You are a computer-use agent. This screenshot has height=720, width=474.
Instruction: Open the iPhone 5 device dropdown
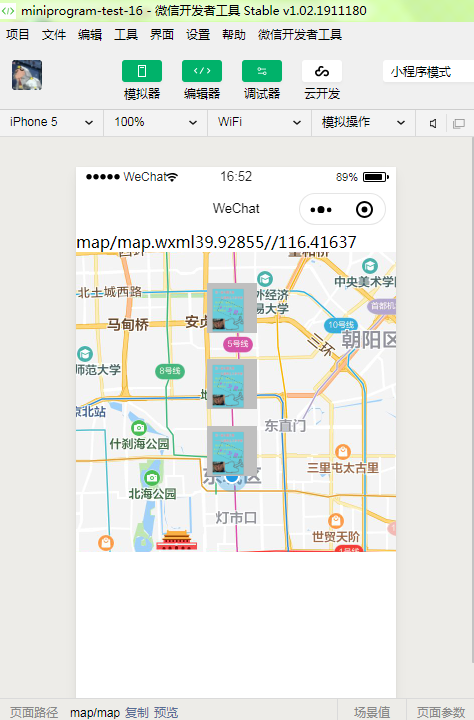(51, 122)
